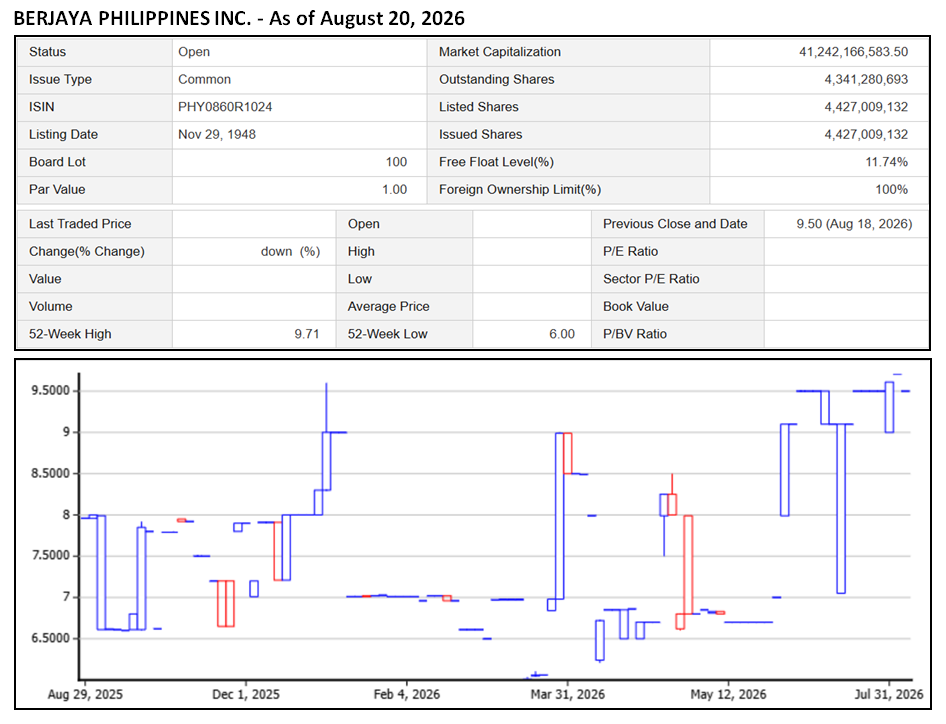Screen dimensions: 946x724
Task: Click the Book Value label
Action: [x=635, y=306]
